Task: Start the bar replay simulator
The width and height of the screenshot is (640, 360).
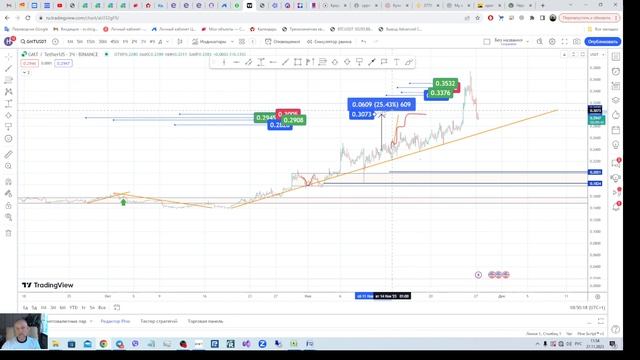Action: 329,42
